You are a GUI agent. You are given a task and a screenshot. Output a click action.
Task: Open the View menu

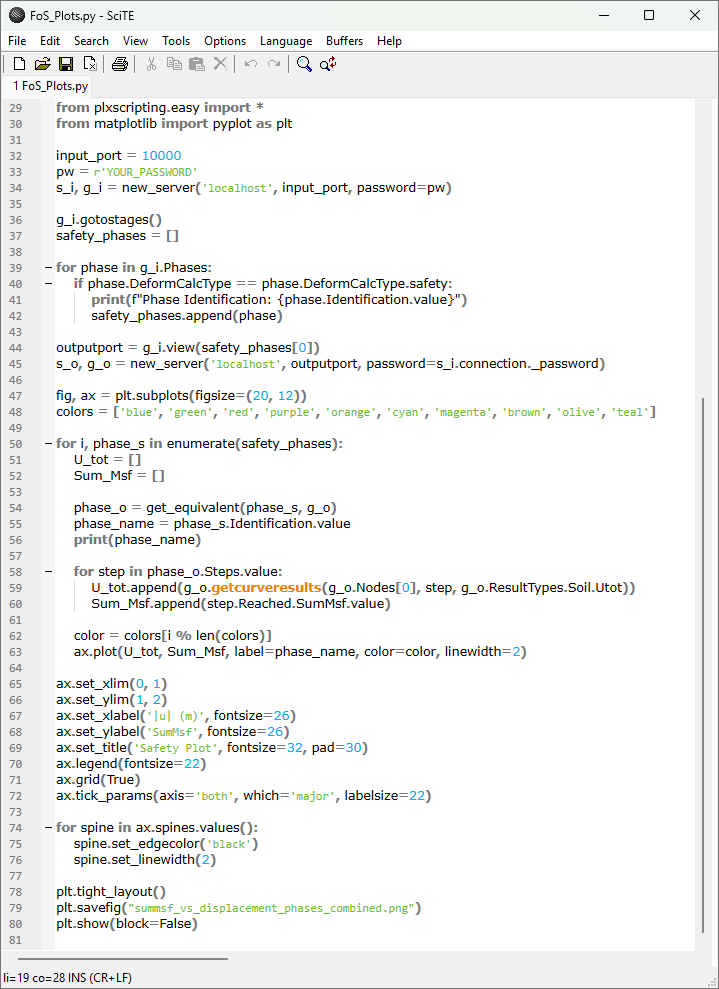[x=136, y=40]
